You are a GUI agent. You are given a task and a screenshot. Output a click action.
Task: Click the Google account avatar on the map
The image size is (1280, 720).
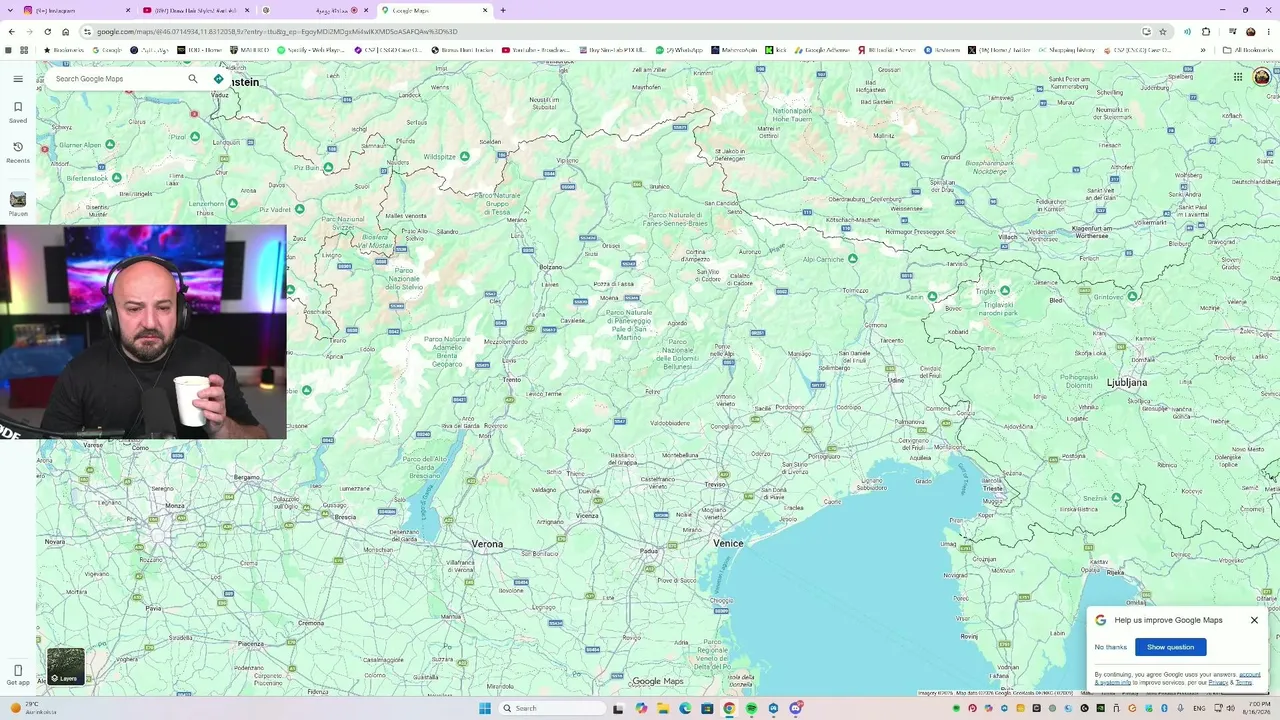1262,77
